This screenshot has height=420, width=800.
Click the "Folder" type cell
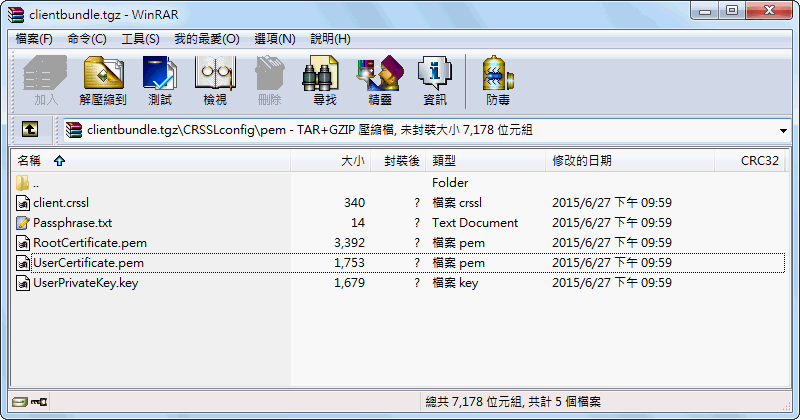[449, 183]
